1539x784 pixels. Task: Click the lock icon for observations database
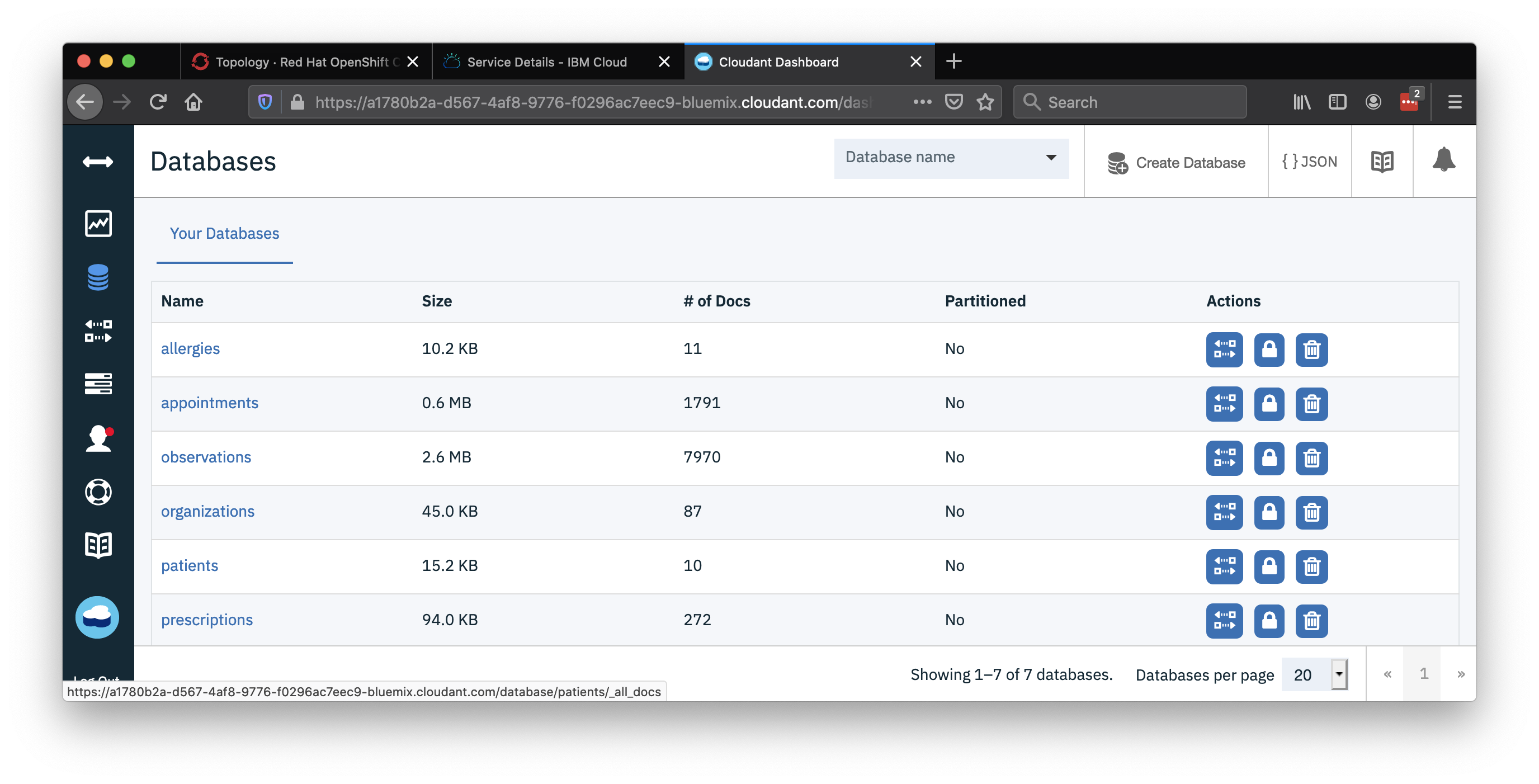click(x=1267, y=457)
